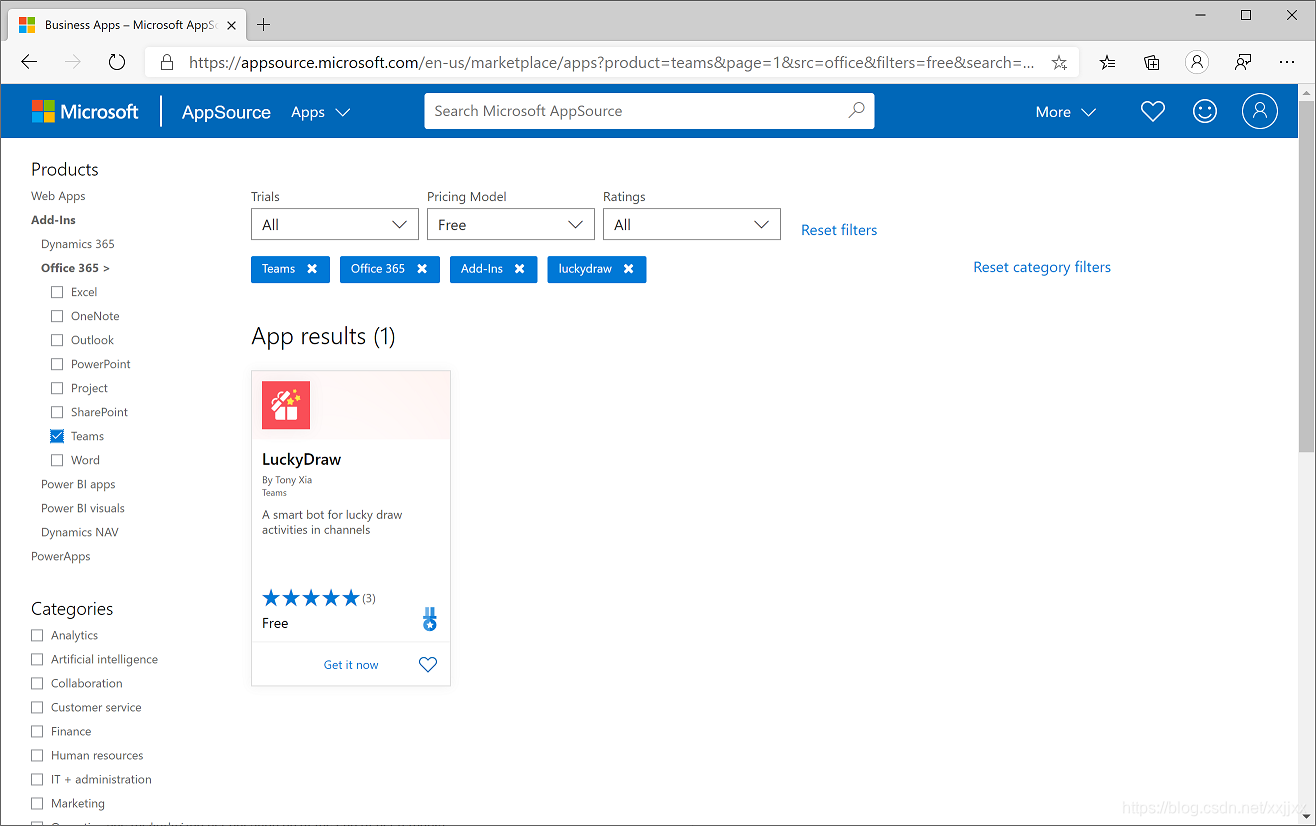Click Get it now for LuckyDraw
Screen dimensions: 1316x826
click(x=351, y=665)
